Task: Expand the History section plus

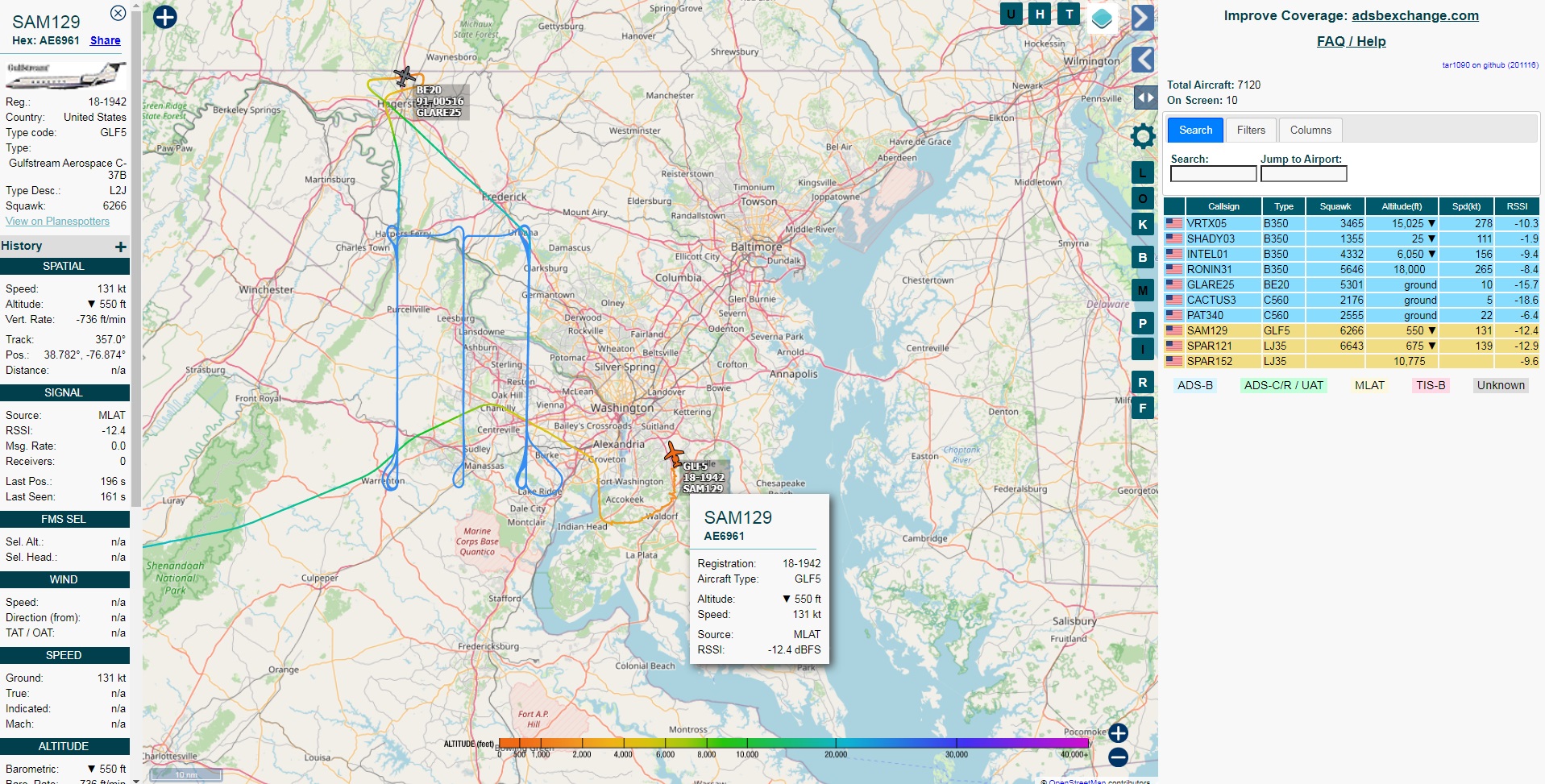Action: pos(120,247)
